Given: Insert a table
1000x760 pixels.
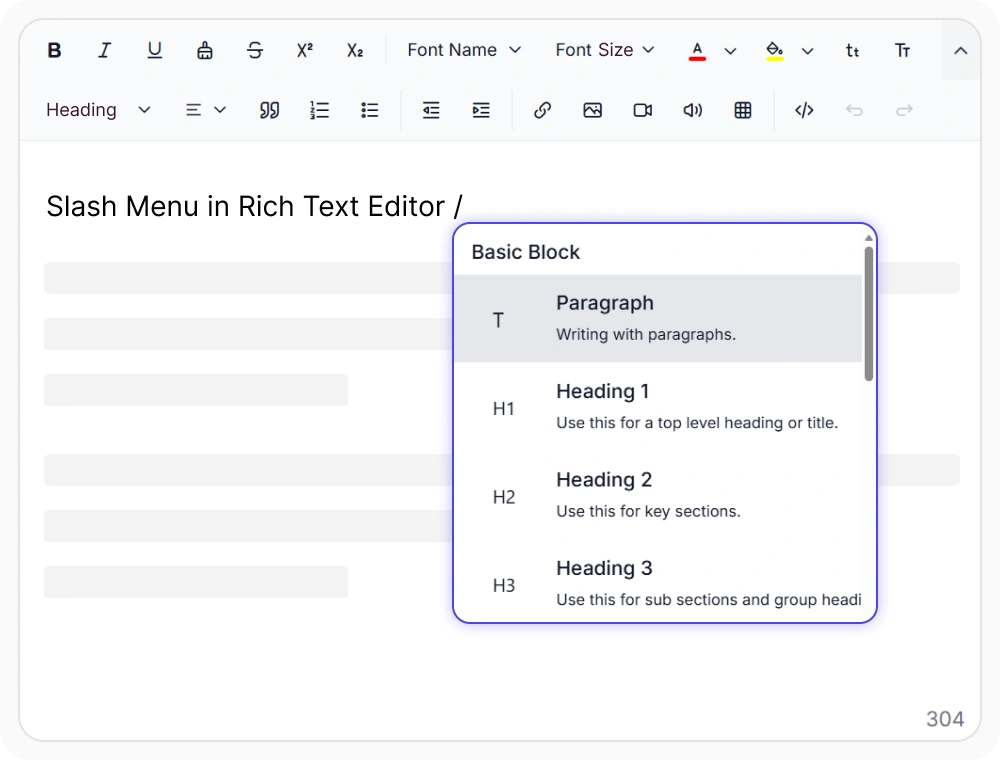Looking at the screenshot, I should [x=743, y=110].
